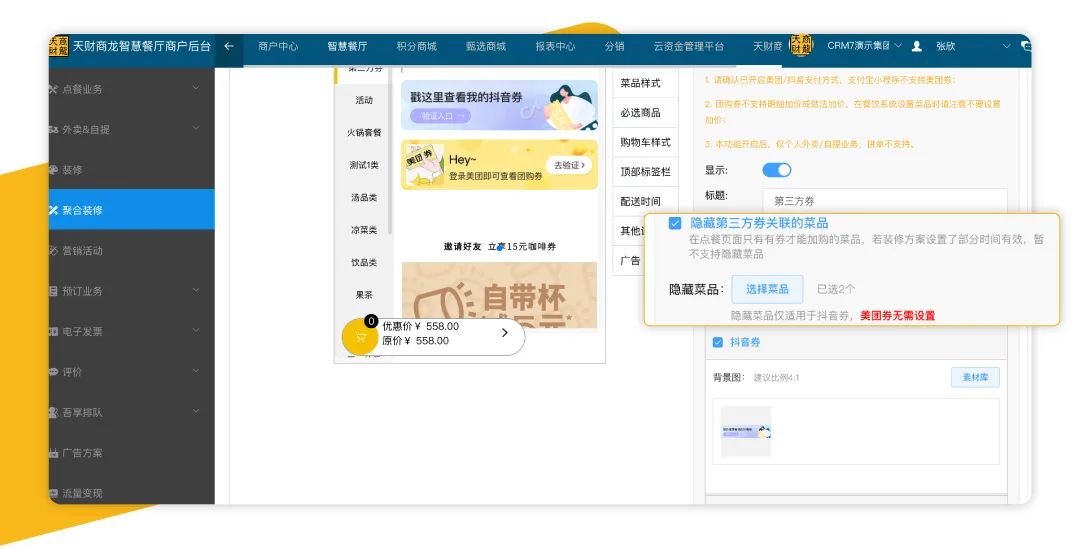1080x549 pixels.
Task: Click the 天财商龙 logo in top-left
Action: pos(58,46)
